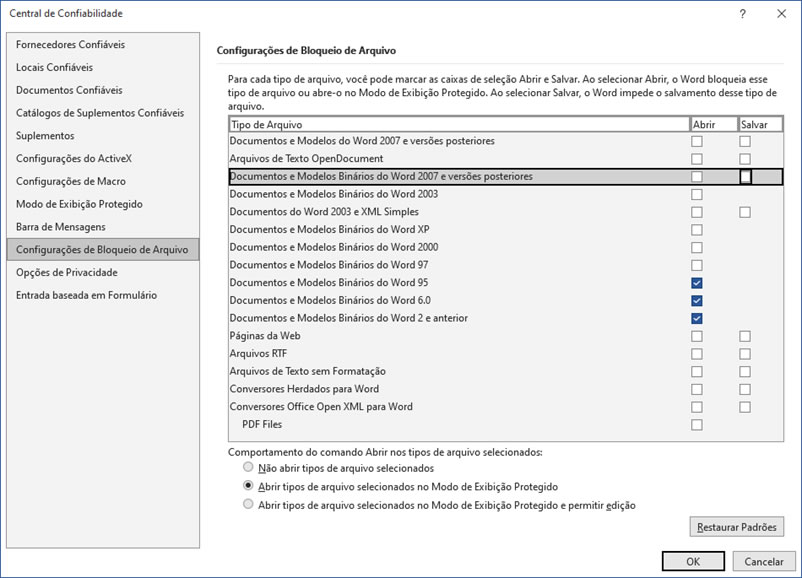802x578 pixels.
Task: Click the Restaurar Padrões button
Action: [x=737, y=527]
